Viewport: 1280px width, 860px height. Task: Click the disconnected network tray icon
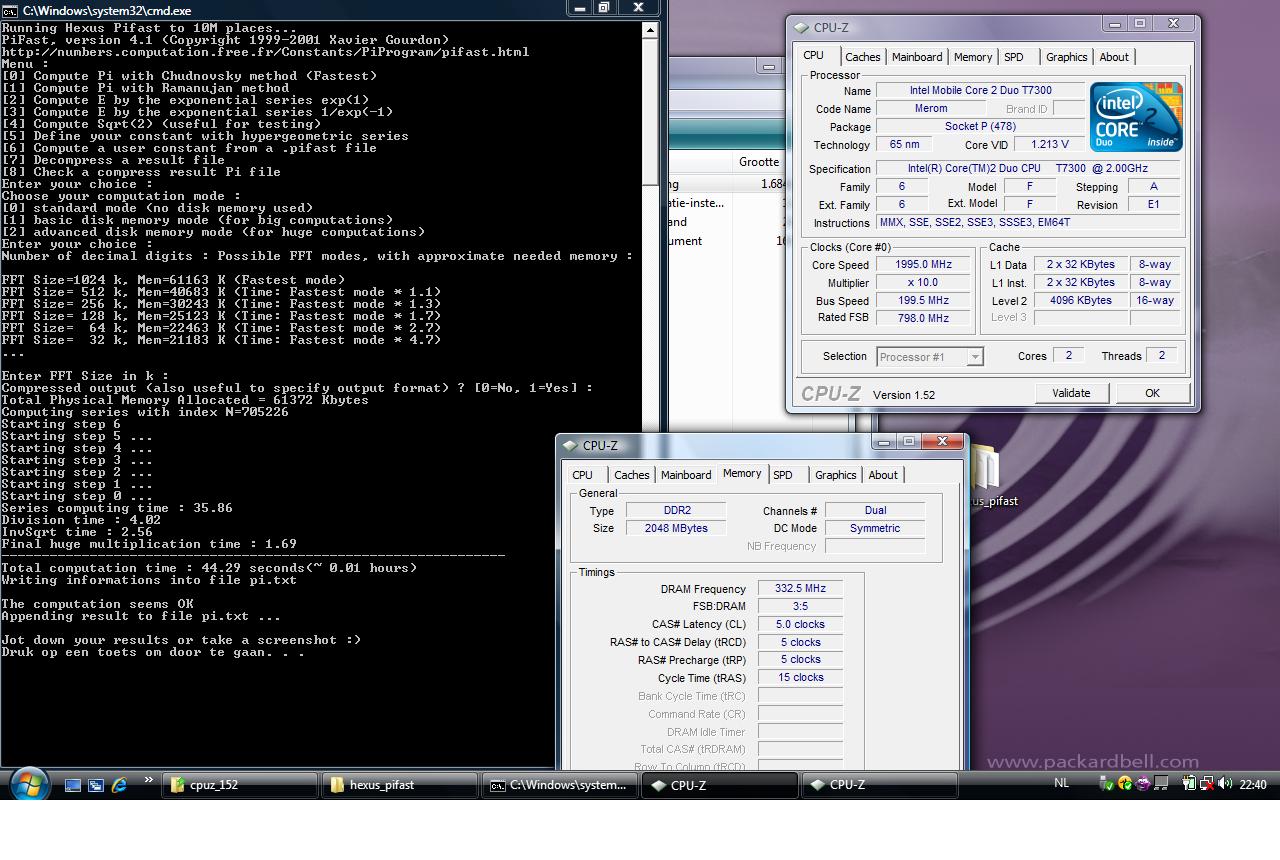click(1207, 783)
